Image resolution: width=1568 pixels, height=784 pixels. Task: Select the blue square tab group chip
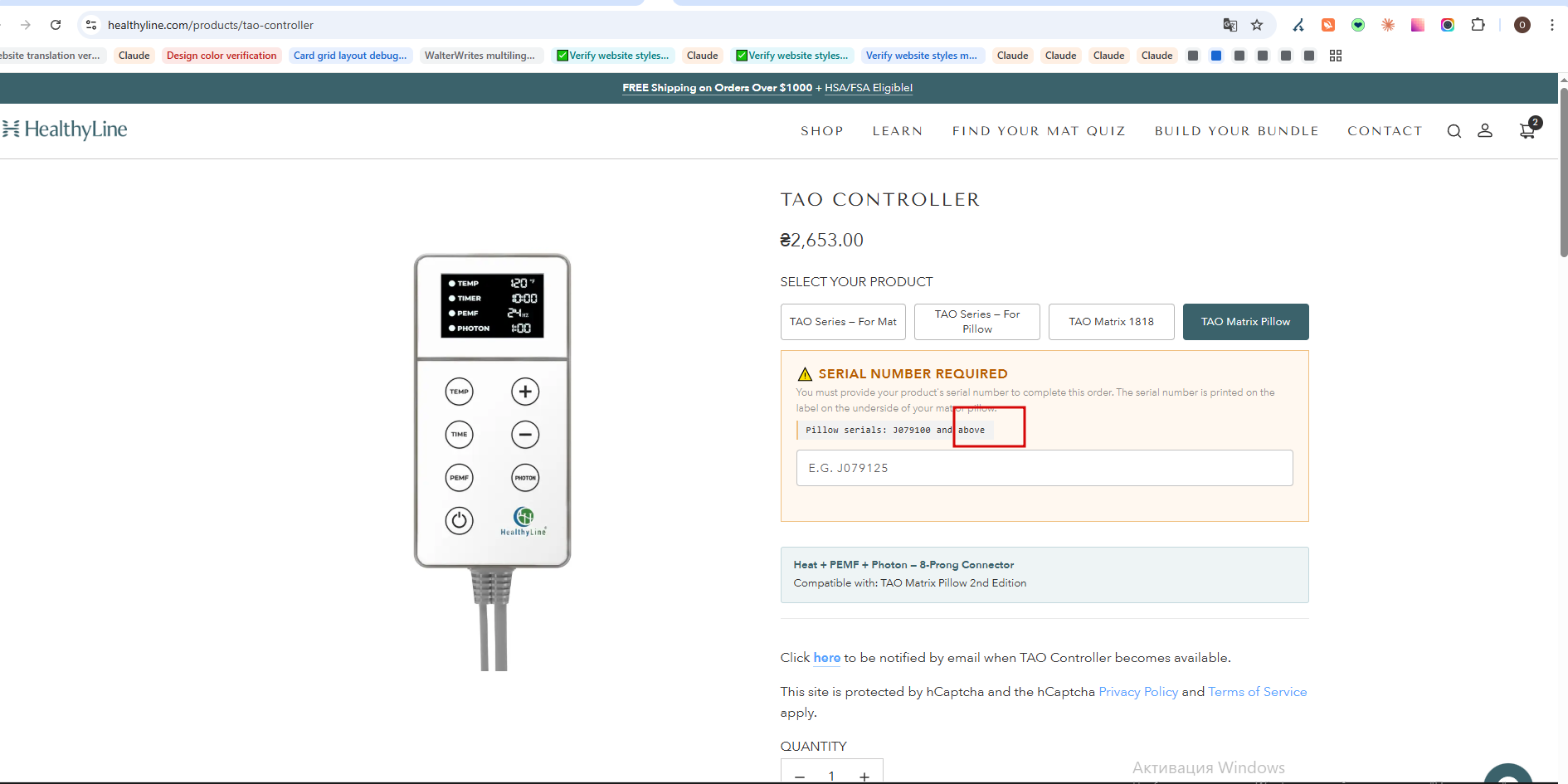pos(1216,56)
